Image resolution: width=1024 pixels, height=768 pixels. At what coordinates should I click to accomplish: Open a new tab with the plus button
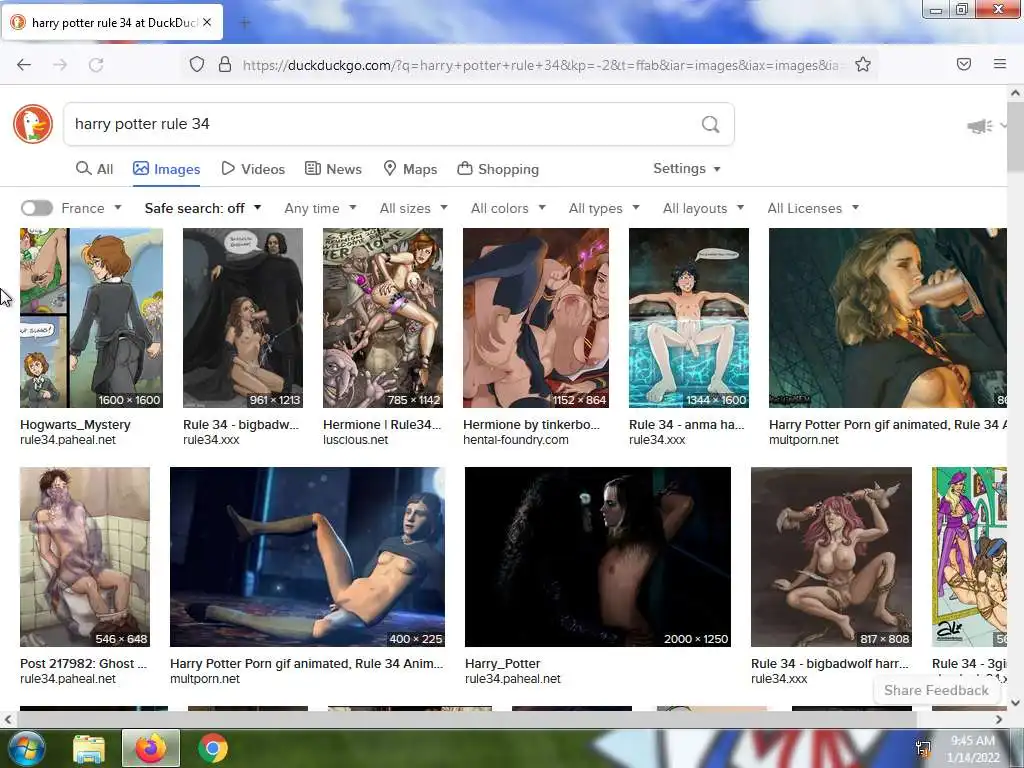tap(245, 23)
